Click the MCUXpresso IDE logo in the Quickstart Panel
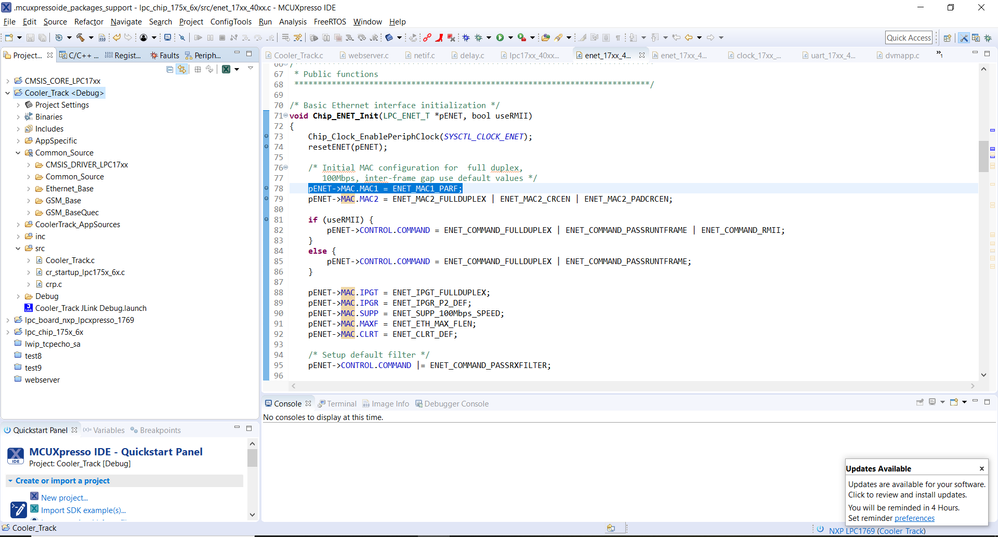The image size is (998, 537). [15, 456]
